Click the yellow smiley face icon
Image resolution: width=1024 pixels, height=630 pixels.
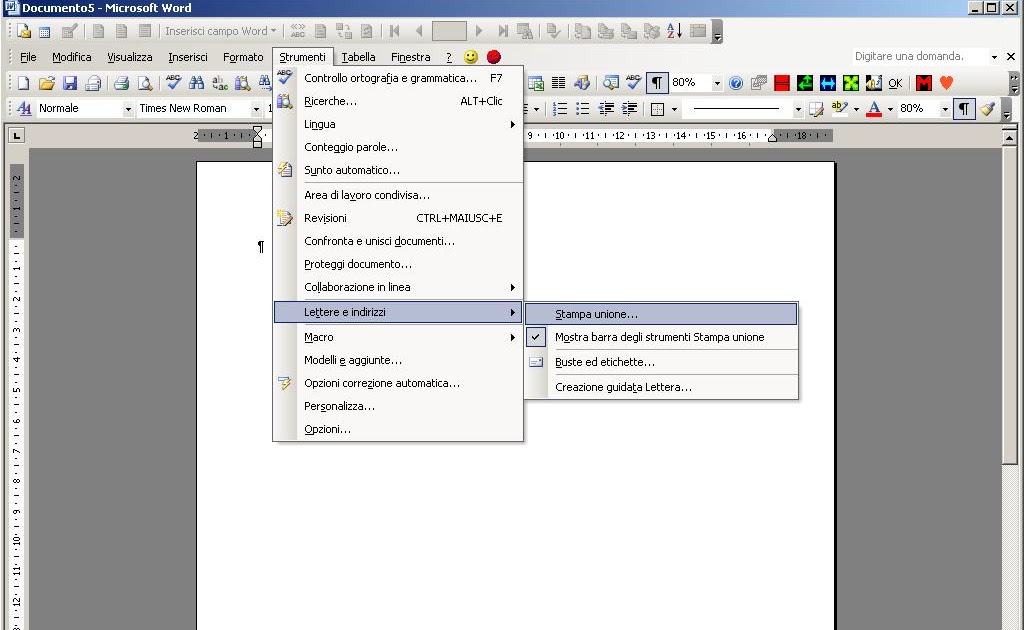[471, 57]
